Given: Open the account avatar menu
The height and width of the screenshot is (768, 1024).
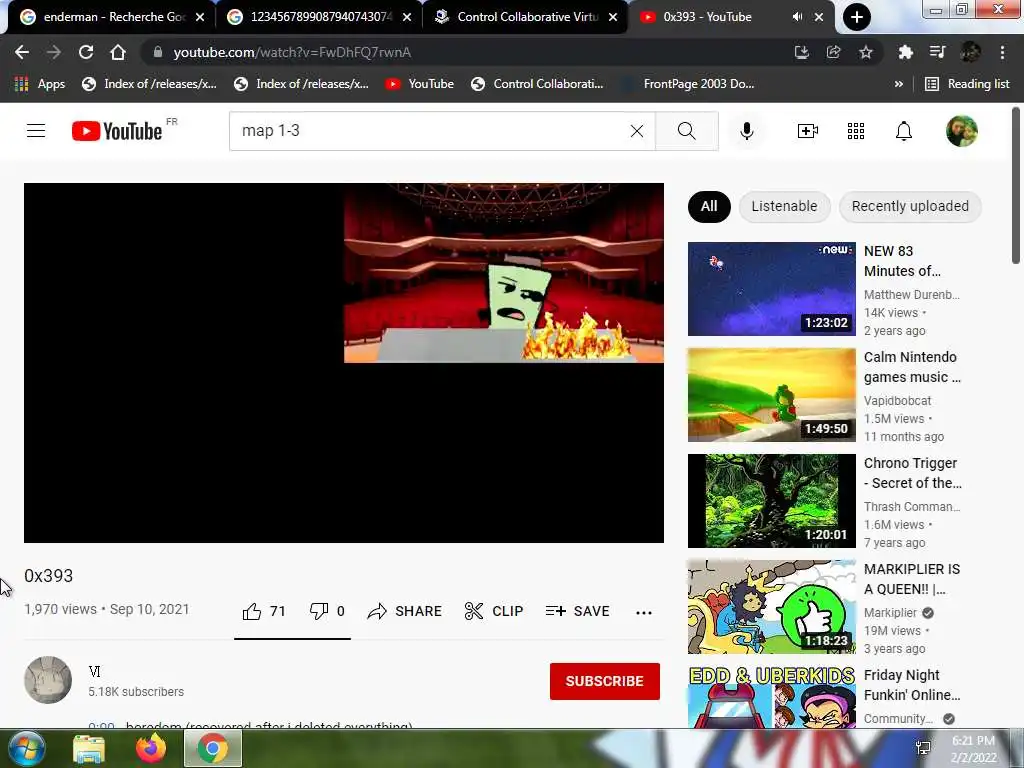Looking at the screenshot, I should coord(961,131).
